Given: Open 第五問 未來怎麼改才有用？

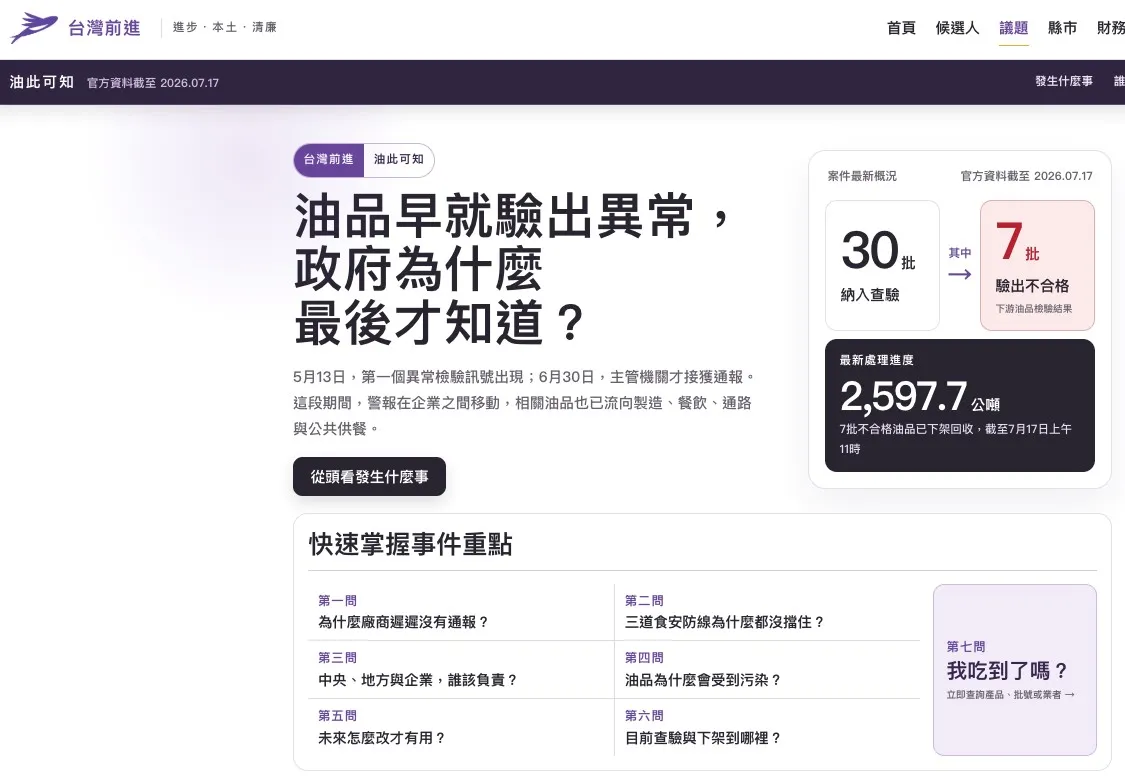Looking at the screenshot, I should [x=461, y=727].
